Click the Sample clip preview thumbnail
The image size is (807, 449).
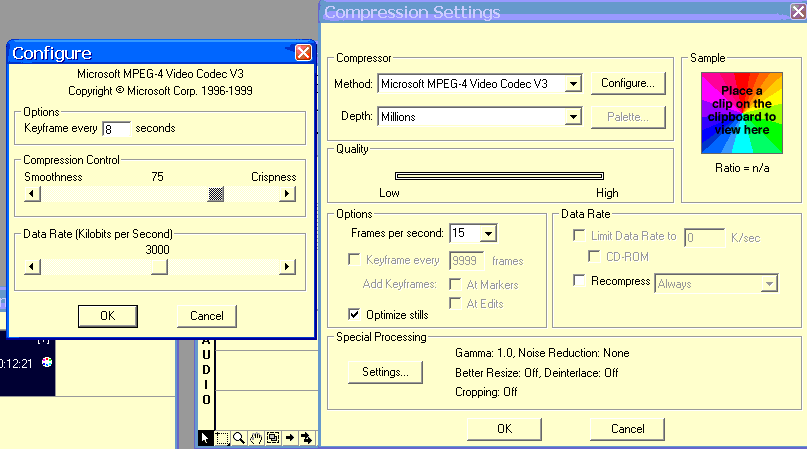tap(742, 113)
